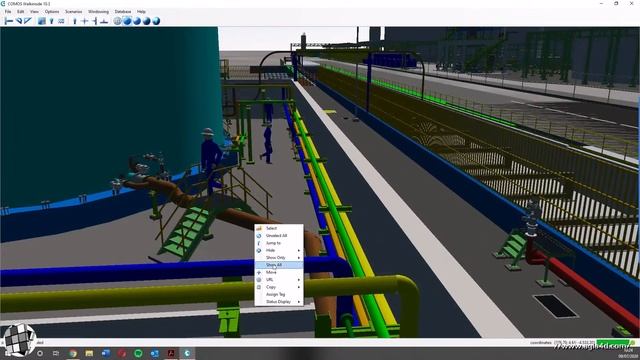Click the second toolbar icon with the diagonal pointer
This screenshot has width=640, height=360.
coord(19,21)
